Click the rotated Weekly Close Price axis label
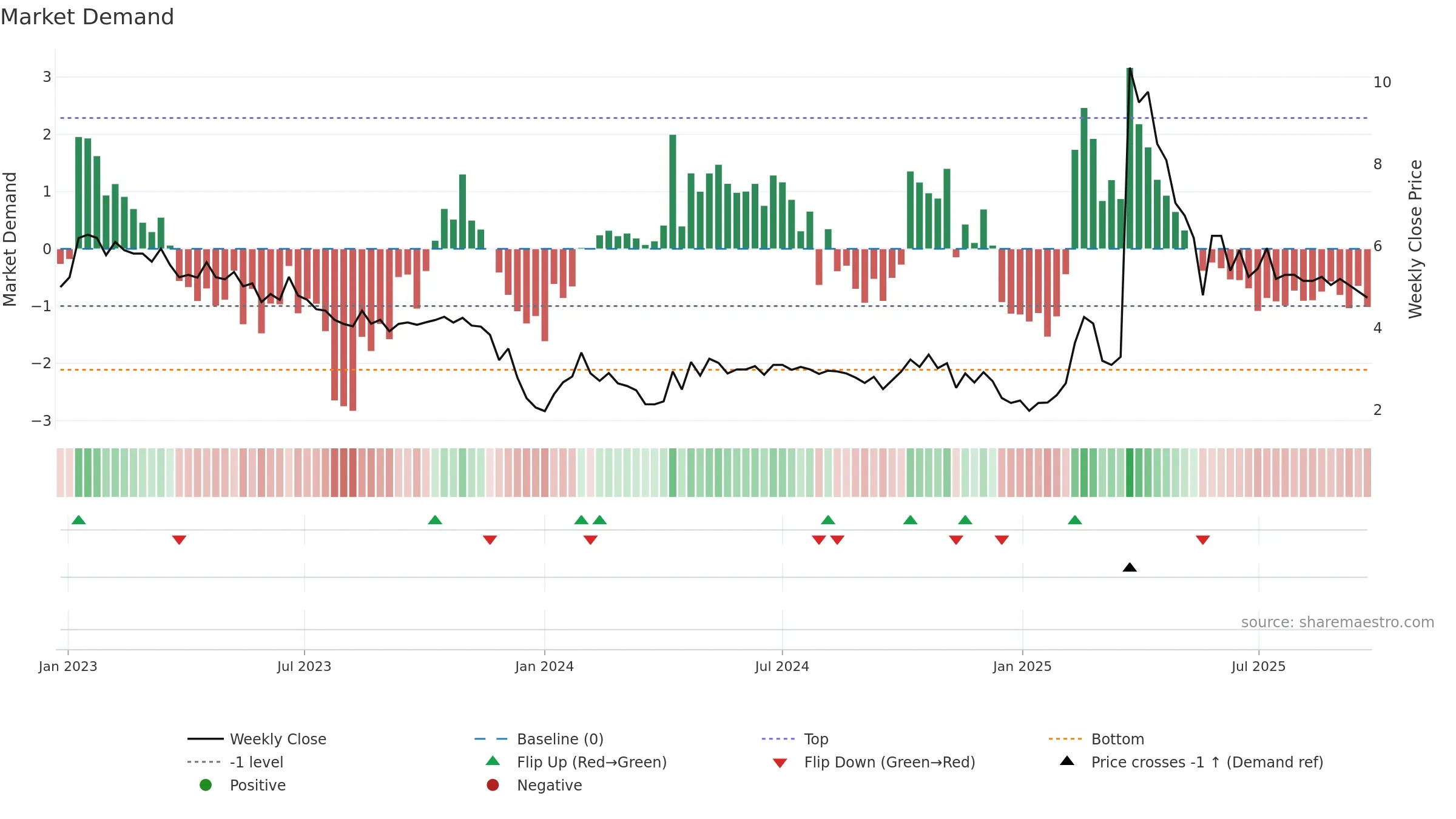This screenshot has height=819, width=1456. pyautogui.click(x=1415, y=239)
